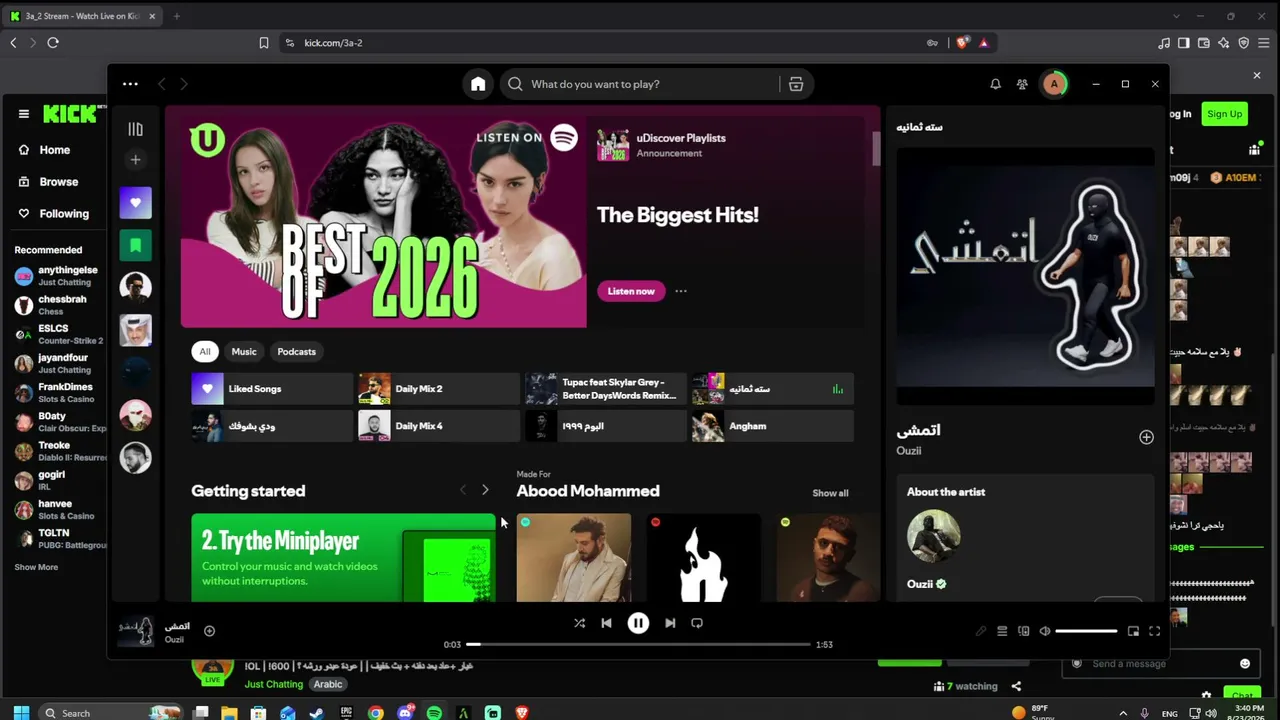Add current song to Liked Songs in player bar
Viewport: 1280px width, 720px height.
click(209, 631)
